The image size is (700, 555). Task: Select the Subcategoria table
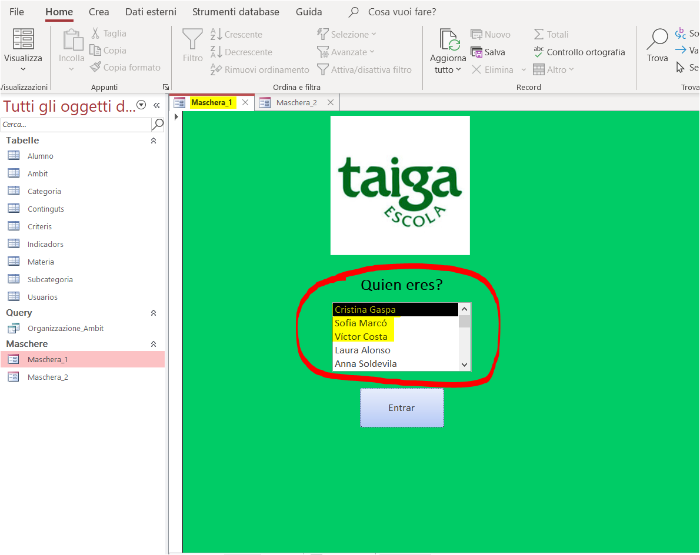pyautogui.click(x=50, y=279)
